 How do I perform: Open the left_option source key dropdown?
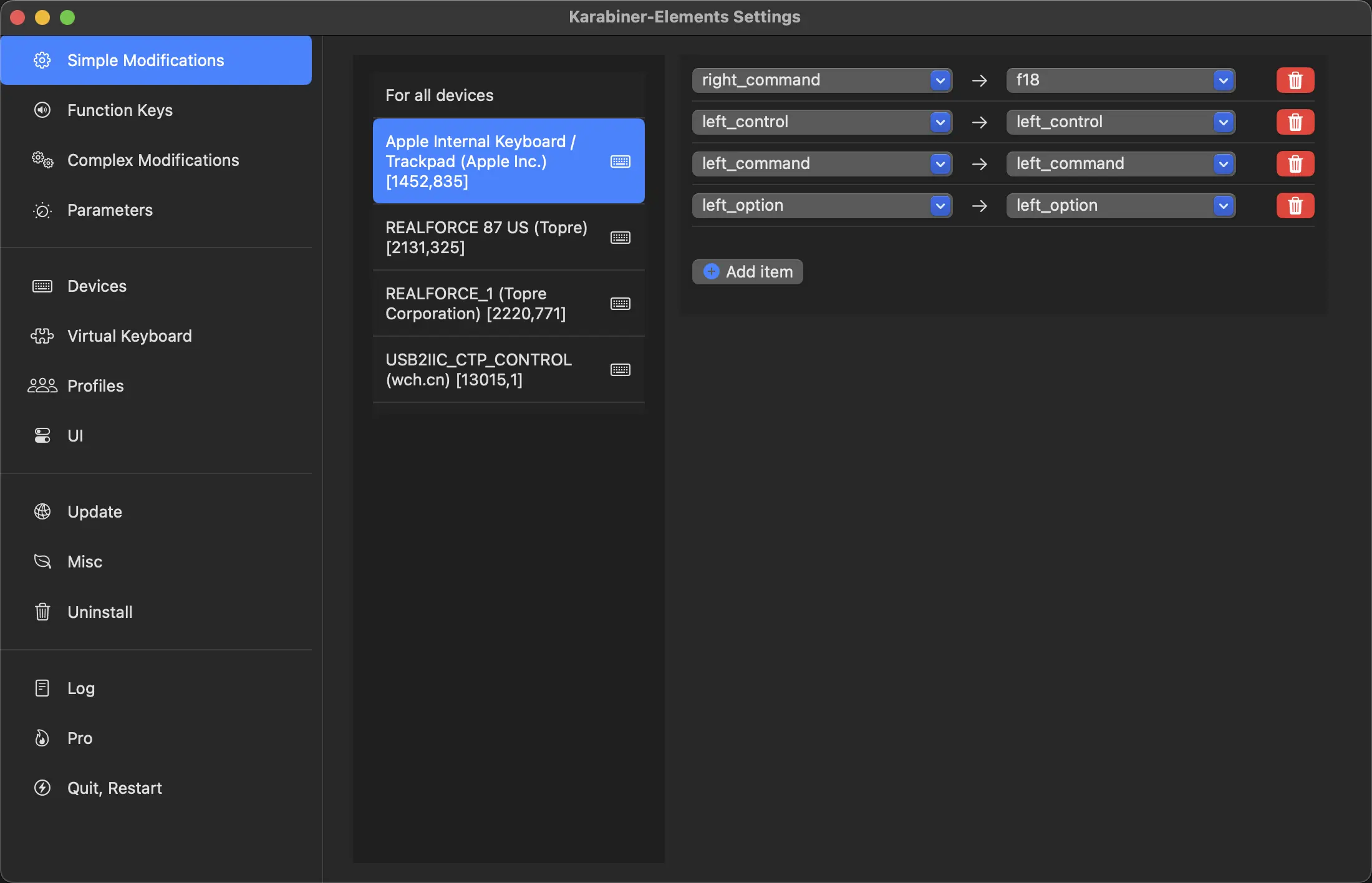[x=822, y=205]
